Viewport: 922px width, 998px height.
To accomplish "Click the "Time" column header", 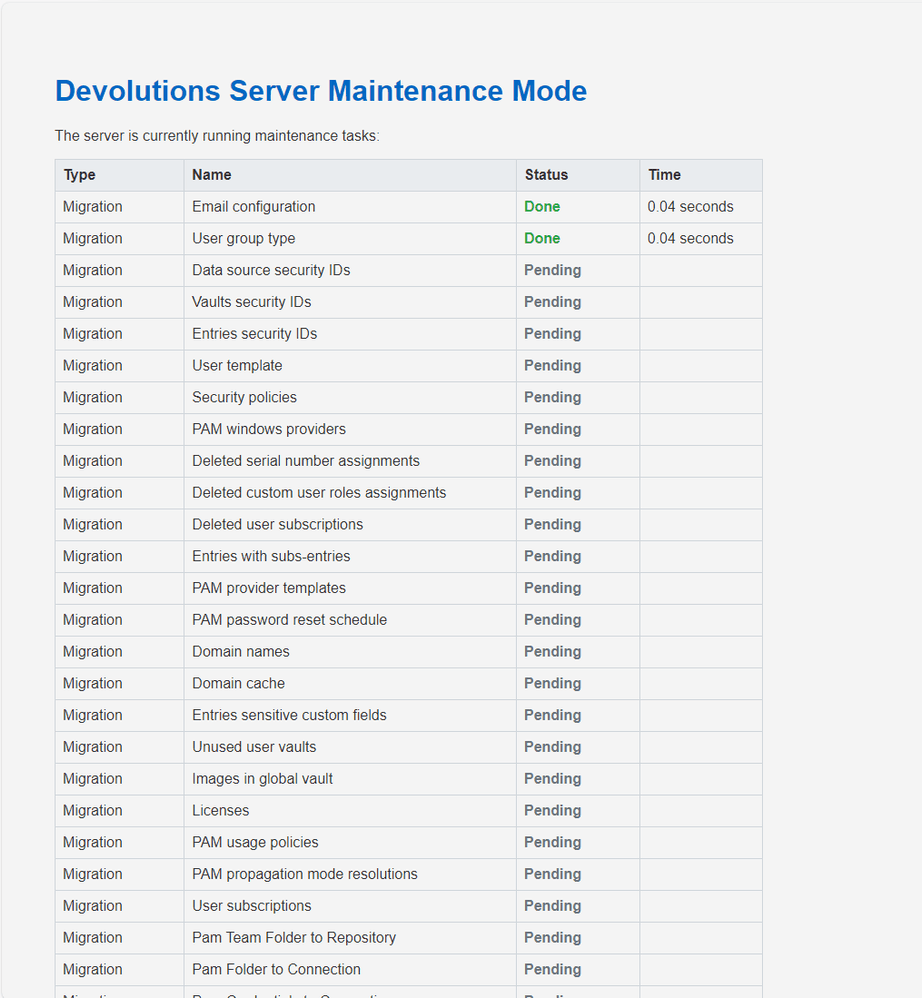I will [x=701, y=175].
